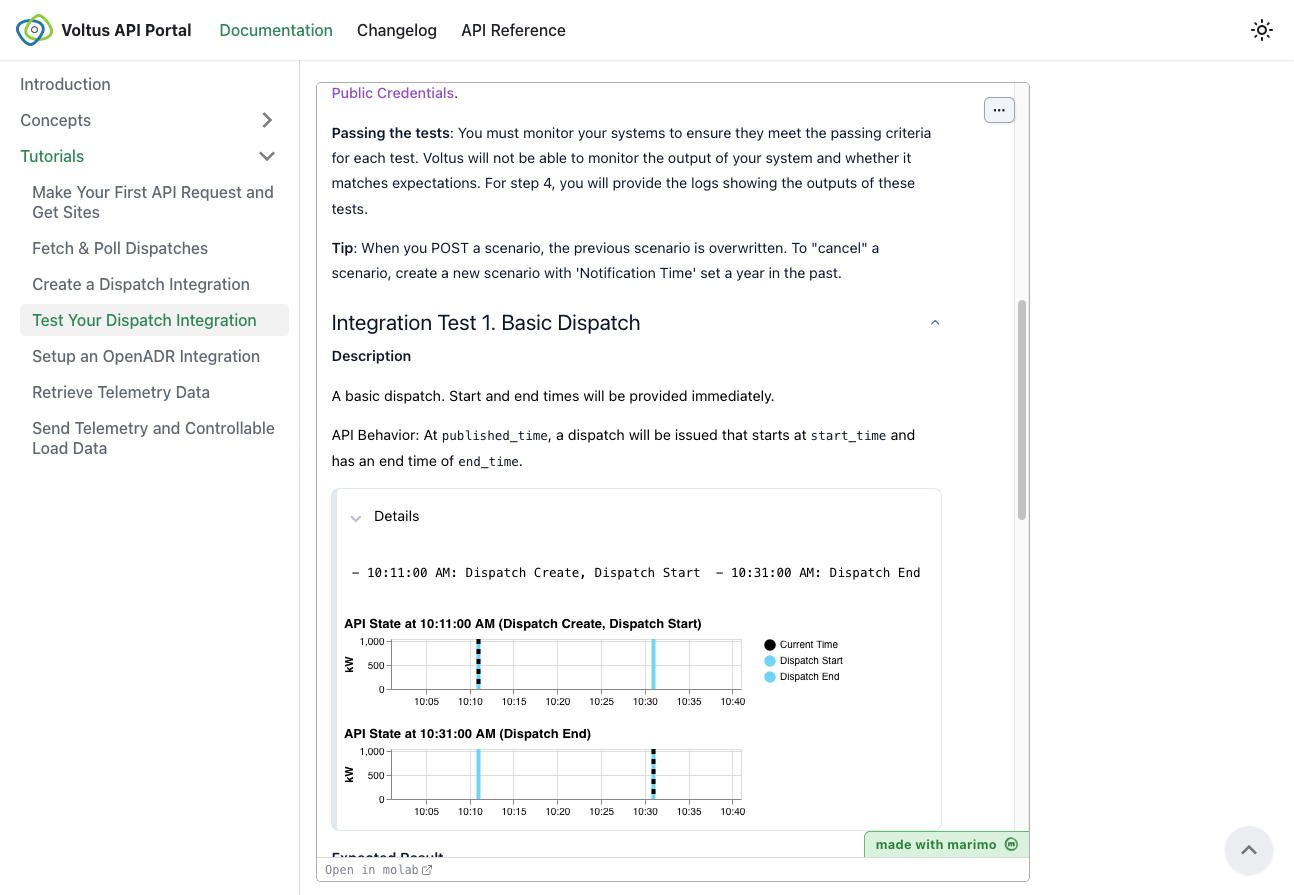
Task: Click 'API State at 10:31:00 AM (Dispatch End)' title
Action: 467,733
